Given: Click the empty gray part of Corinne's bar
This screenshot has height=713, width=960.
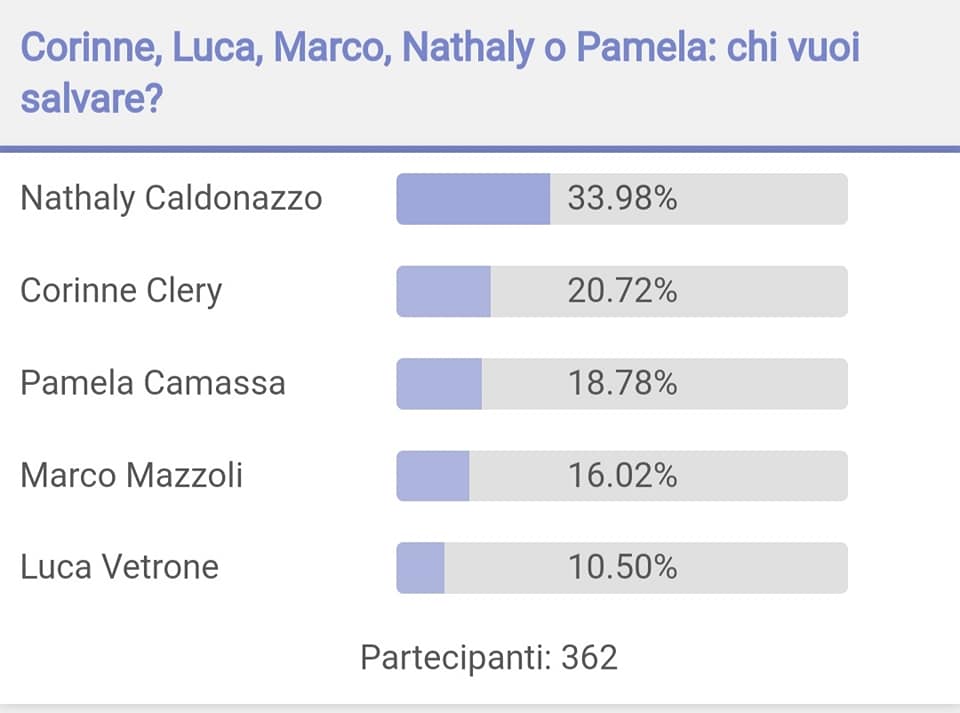Looking at the screenshot, I should [x=669, y=291].
